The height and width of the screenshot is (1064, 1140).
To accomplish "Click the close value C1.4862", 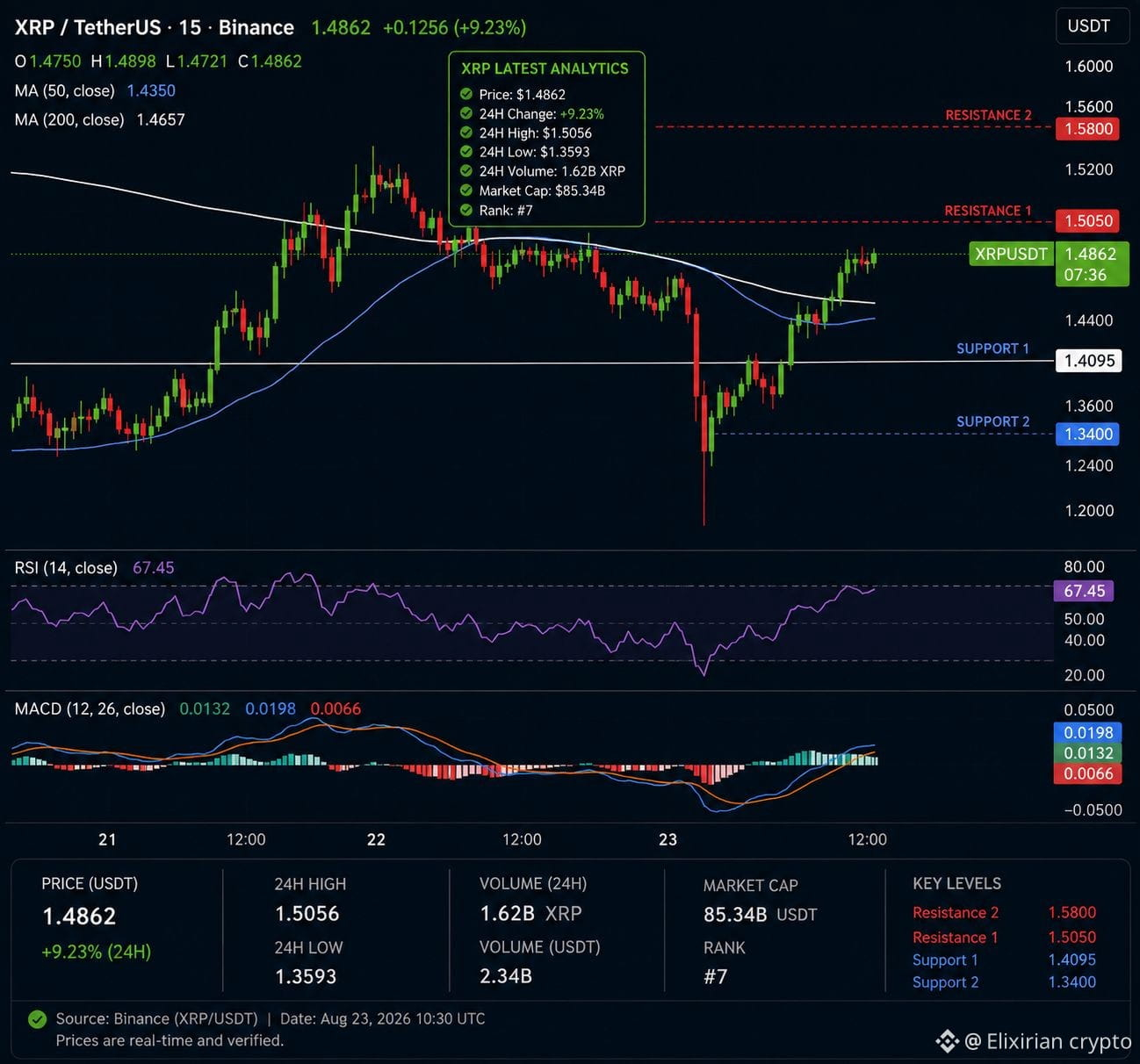I will coord(270,61).
